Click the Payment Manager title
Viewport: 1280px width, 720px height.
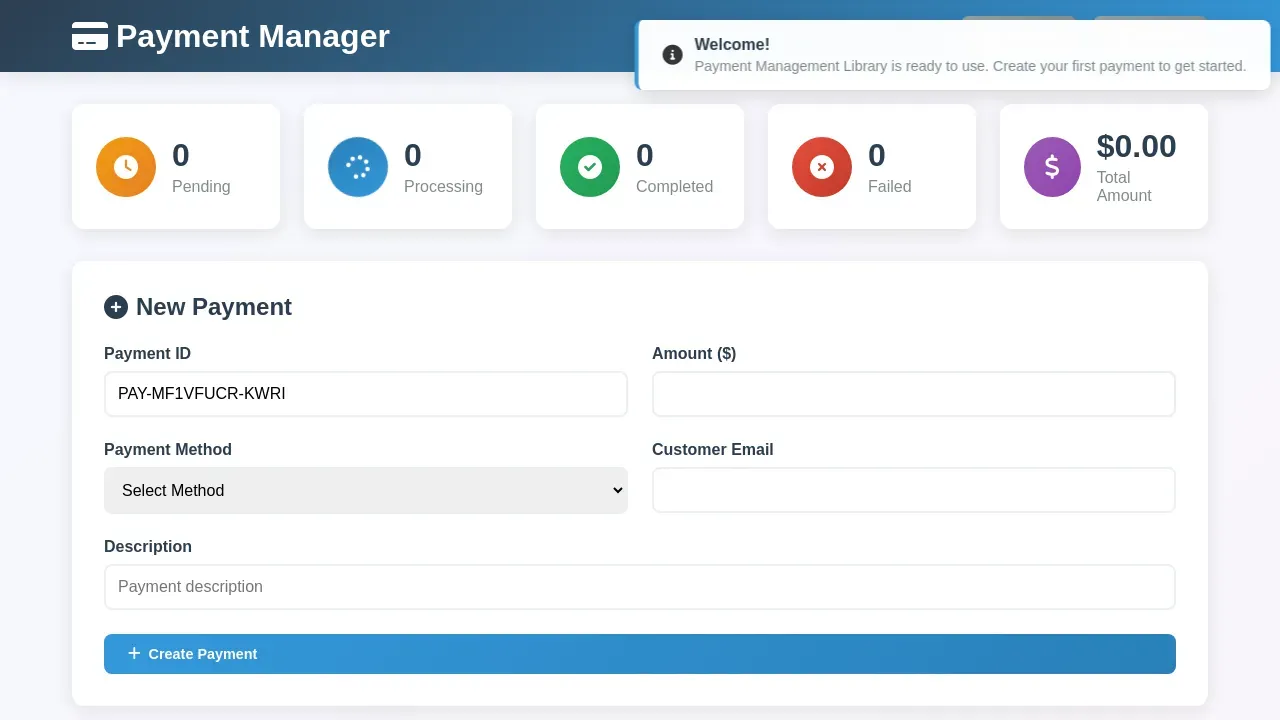pos(252,36)
